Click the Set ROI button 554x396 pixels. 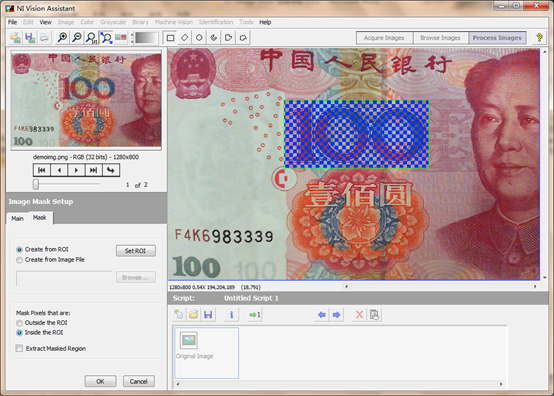coord(136,251)
